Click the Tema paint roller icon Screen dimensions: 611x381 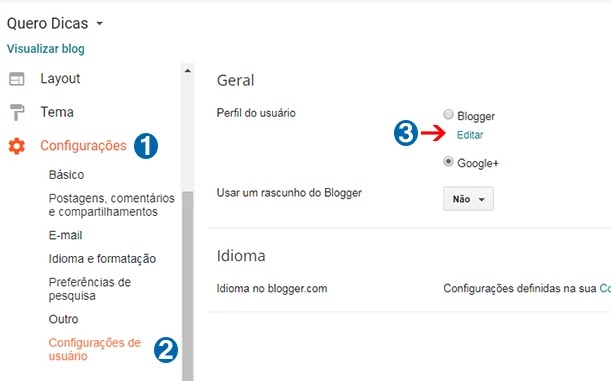(17, 112)
